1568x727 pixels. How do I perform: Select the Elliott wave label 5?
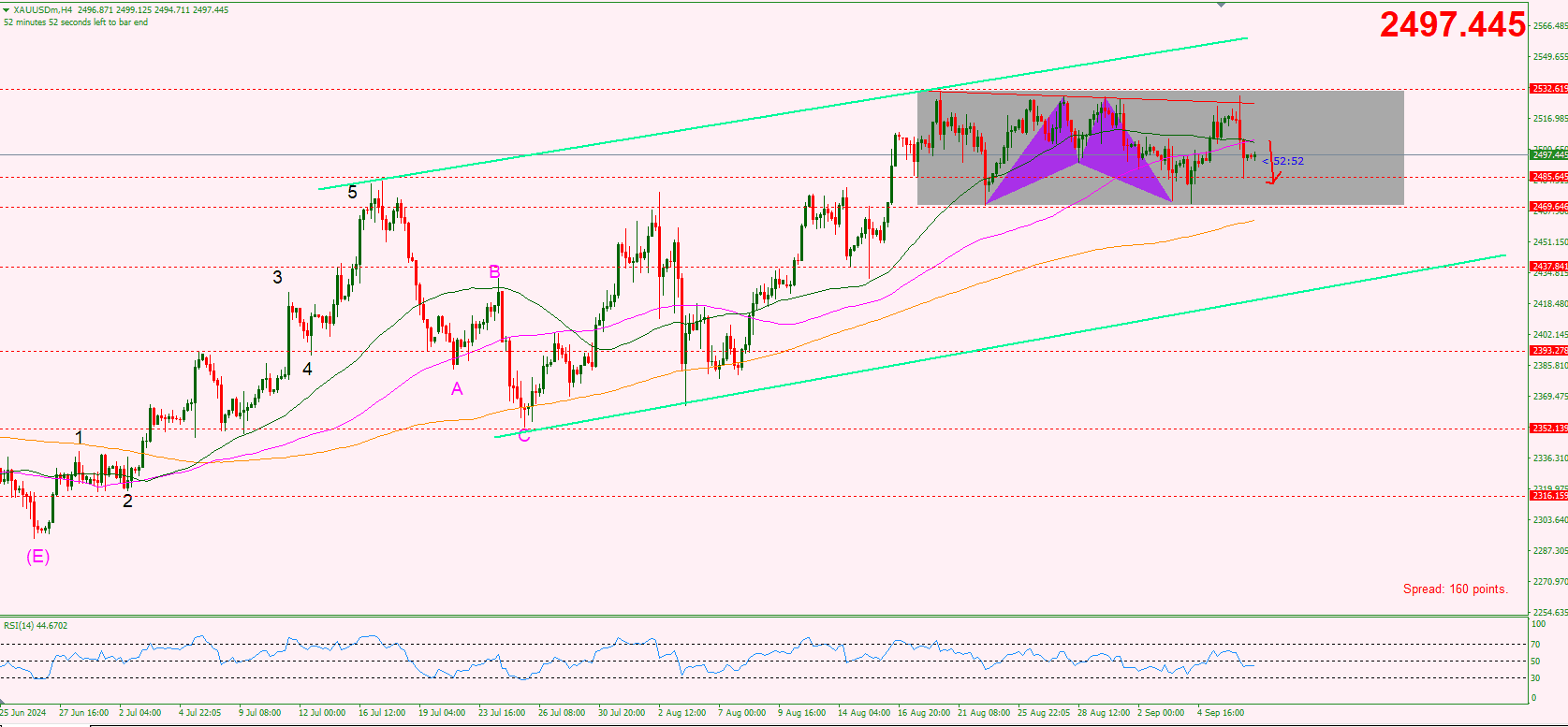(x=352, y=192)
